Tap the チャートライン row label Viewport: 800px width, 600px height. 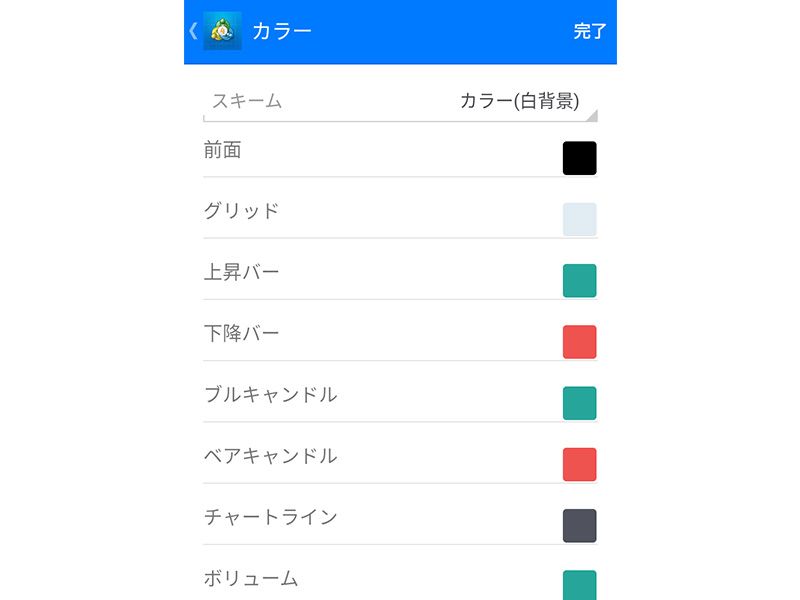(270, 517)
